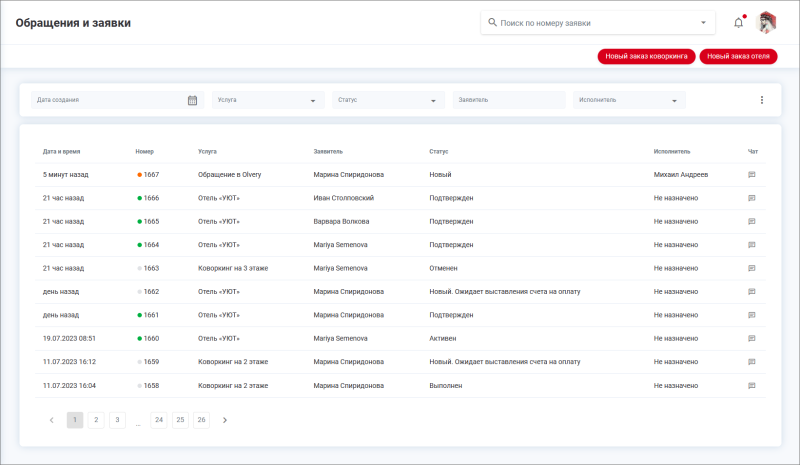
Task: Expand the search field dropdown arrow
Action: (x=703, y=22)
